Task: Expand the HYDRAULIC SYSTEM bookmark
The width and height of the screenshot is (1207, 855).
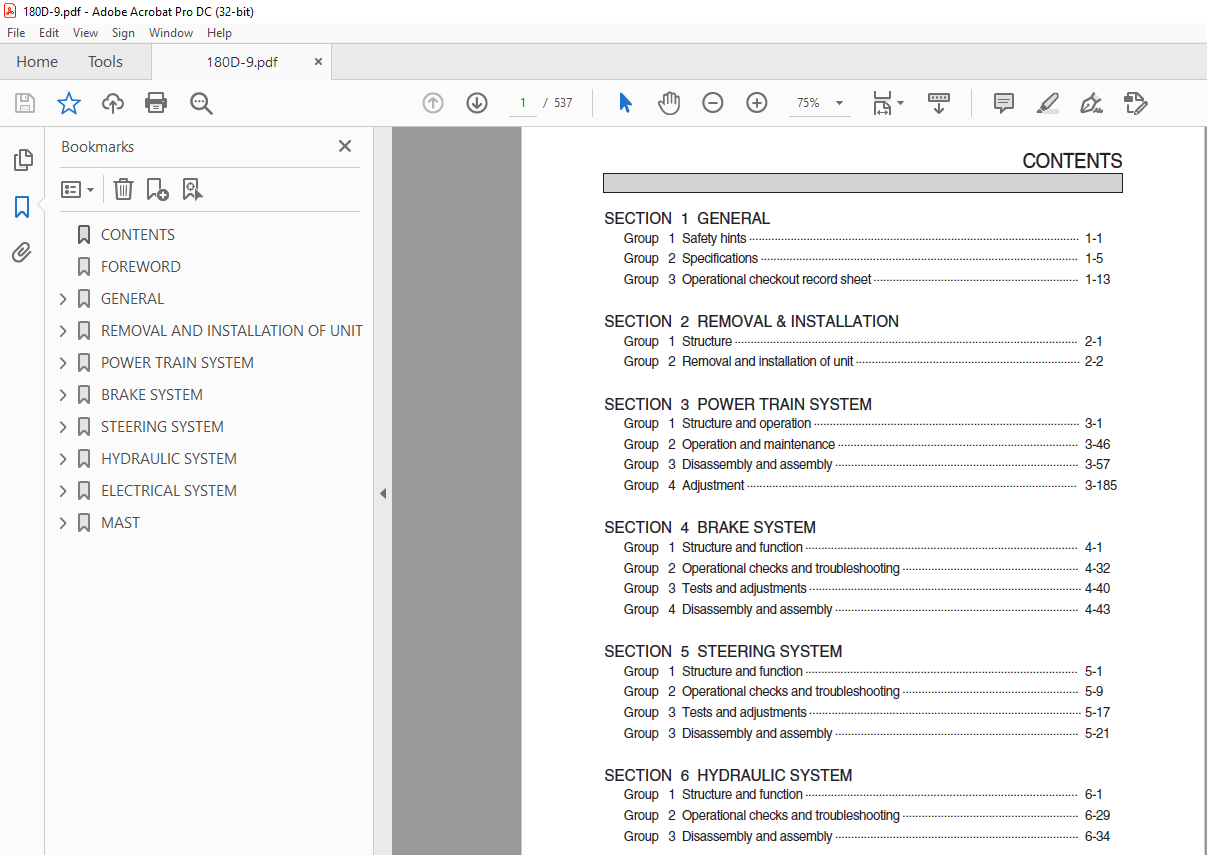Action: point(63,459)
